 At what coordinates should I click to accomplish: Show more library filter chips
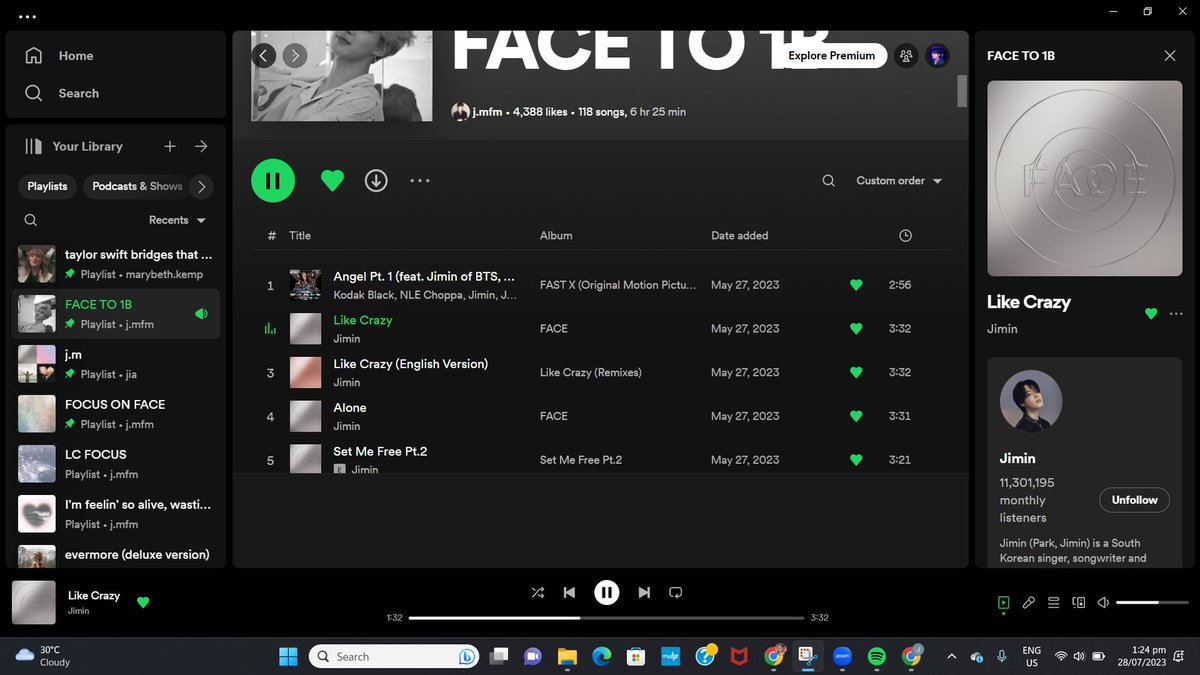(202, 186)
